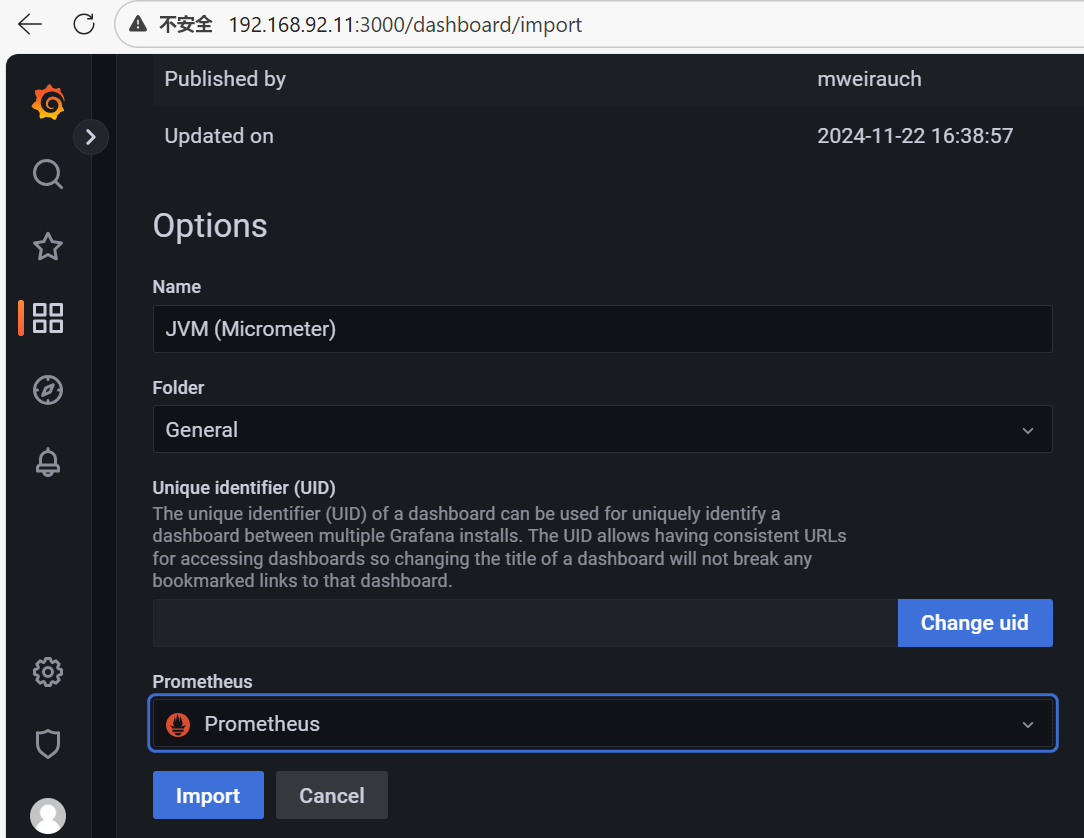Viewport: 1084px width, 838px height.
Task: Open the Explore compass icon
Action: (48, 390)
